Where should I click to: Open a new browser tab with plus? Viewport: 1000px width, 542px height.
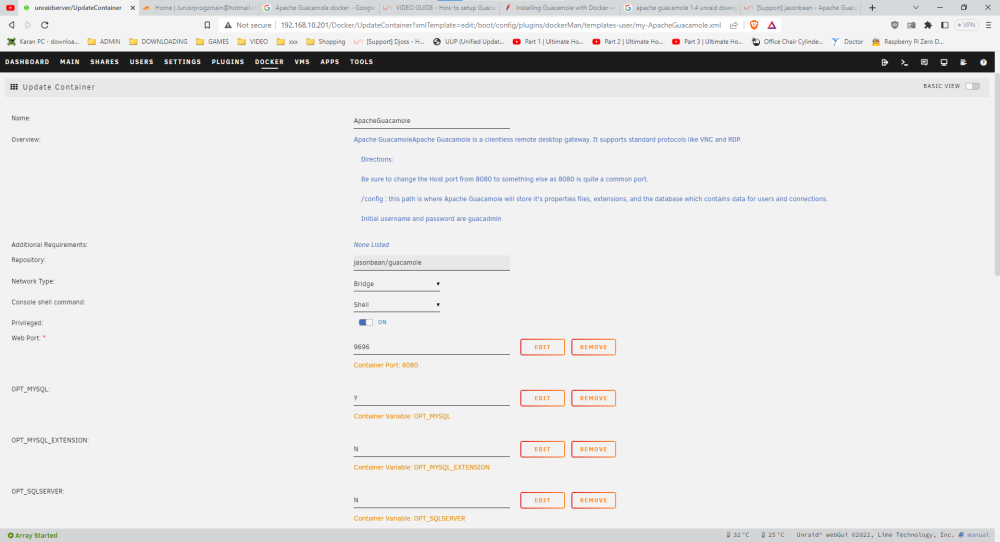(x=872, y=8)
